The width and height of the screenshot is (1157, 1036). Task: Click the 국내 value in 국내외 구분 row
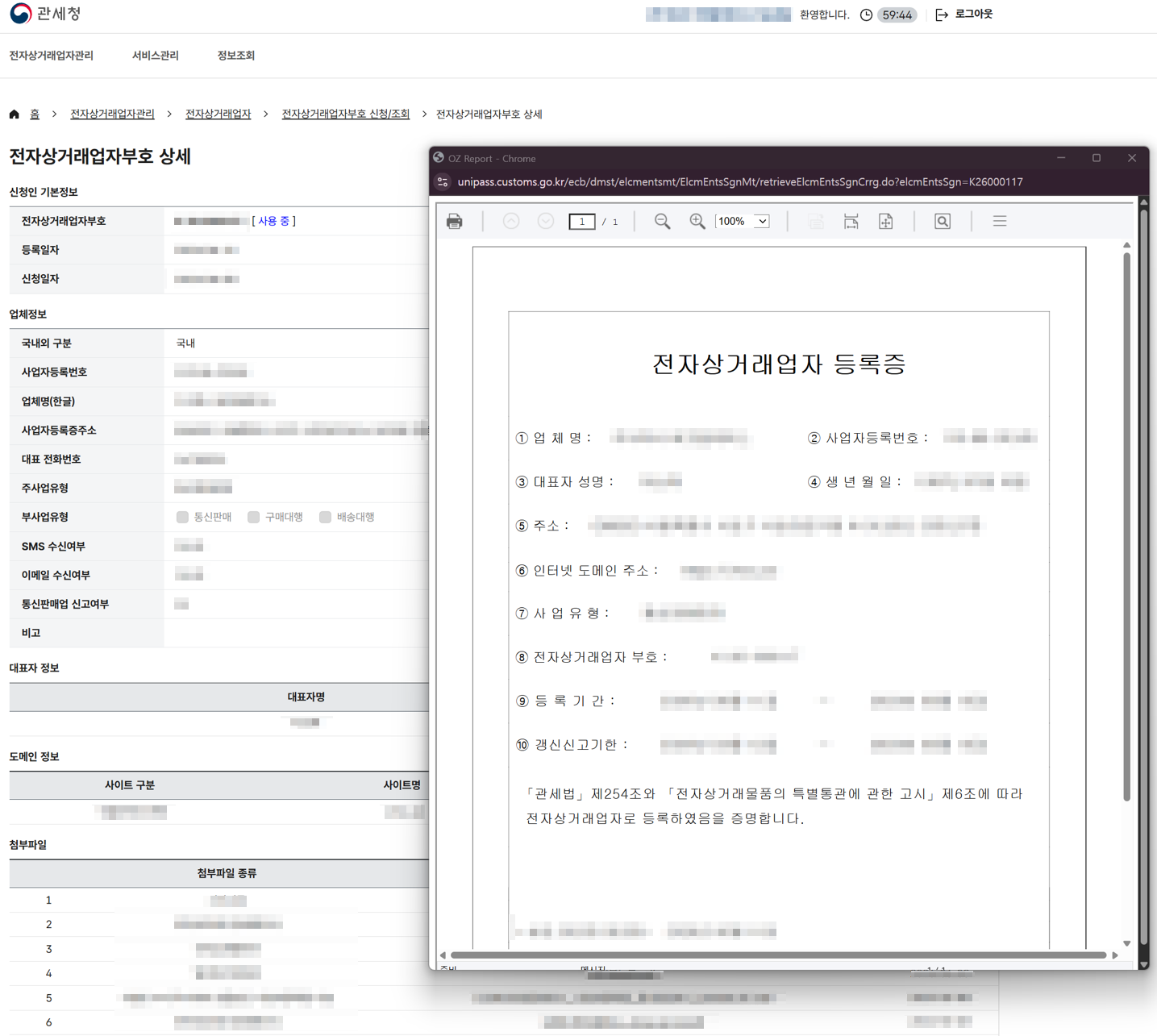click(x=186, y=343)
